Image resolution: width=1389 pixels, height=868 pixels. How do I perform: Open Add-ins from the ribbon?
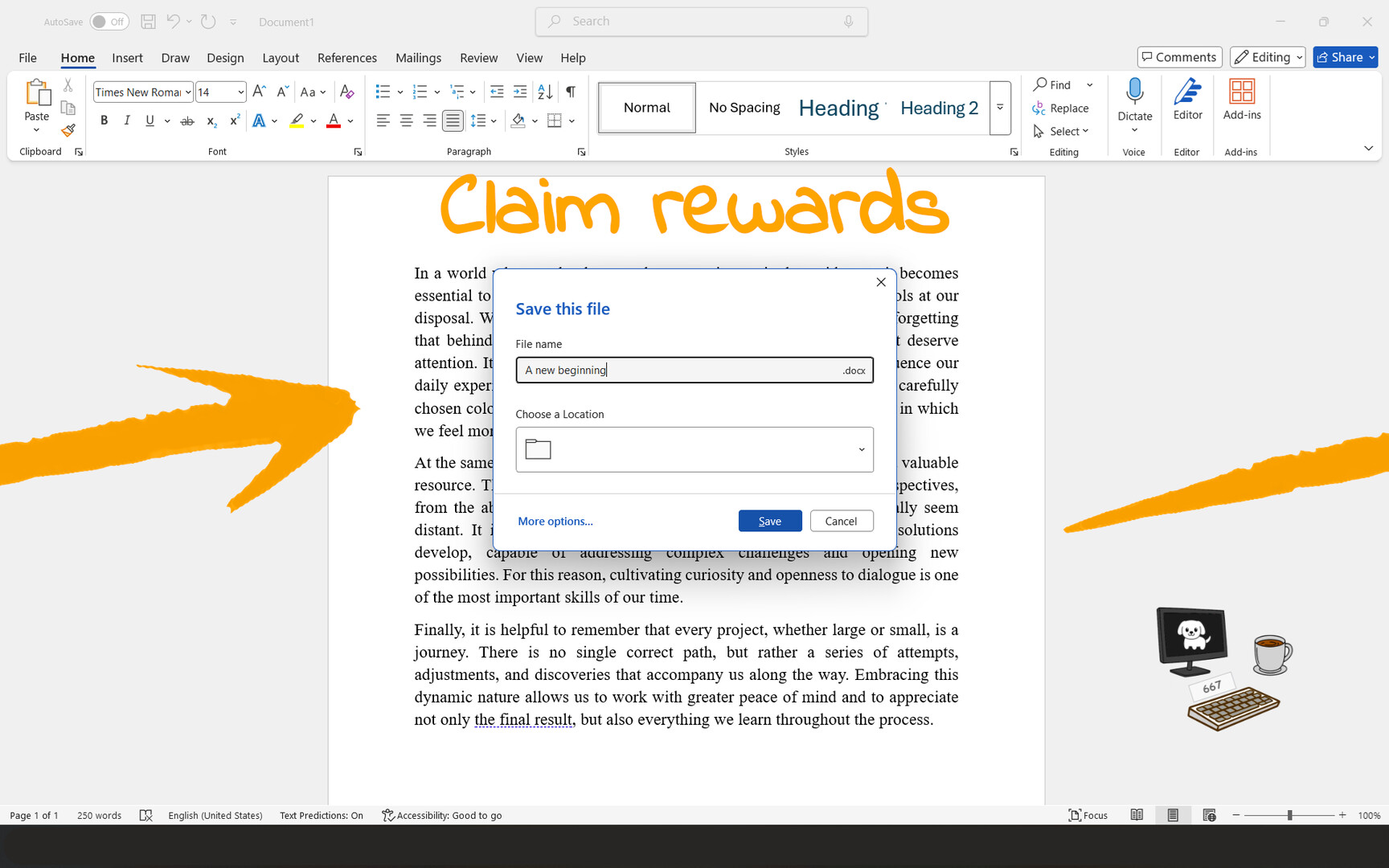tap(1242, 100)
